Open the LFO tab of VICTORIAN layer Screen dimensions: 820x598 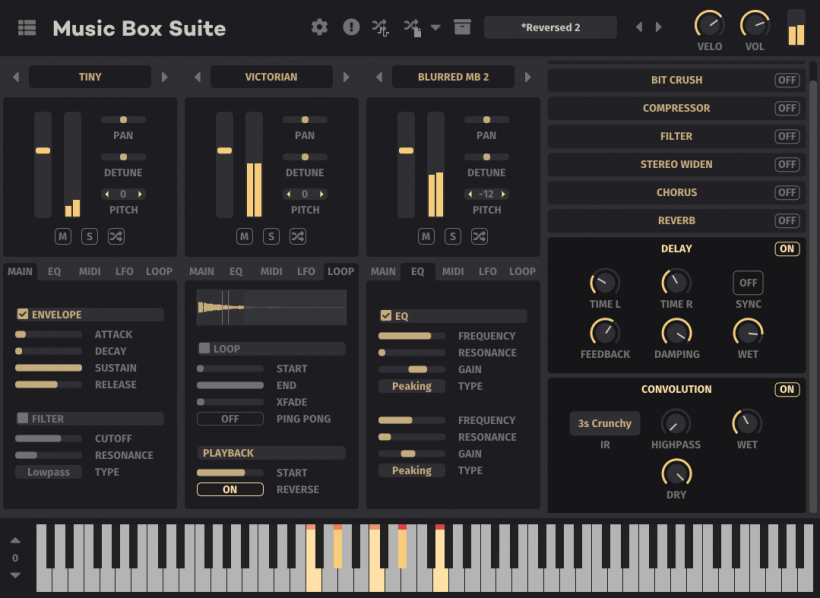tap(306, 272)
